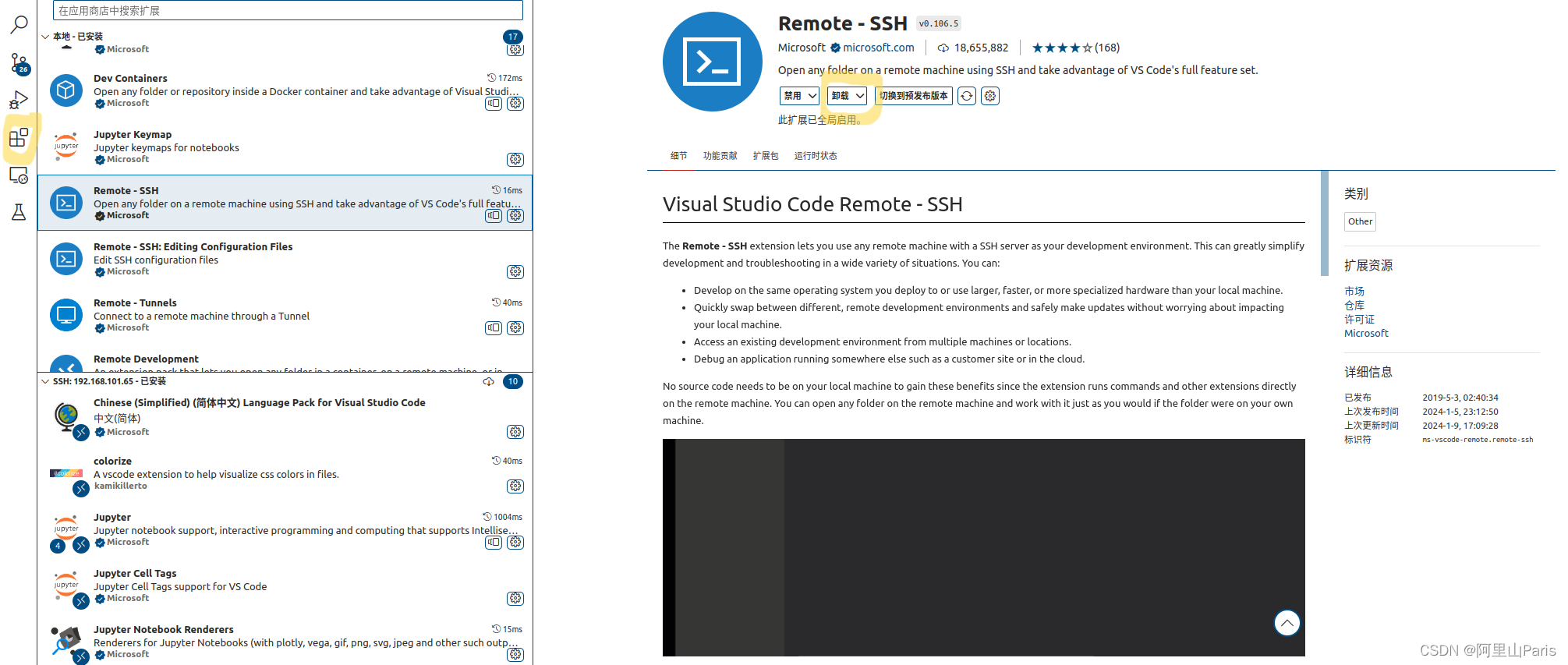
Task: Click remote-window icon in Remote - SSH list row
Action: click(x=494, y=216)
